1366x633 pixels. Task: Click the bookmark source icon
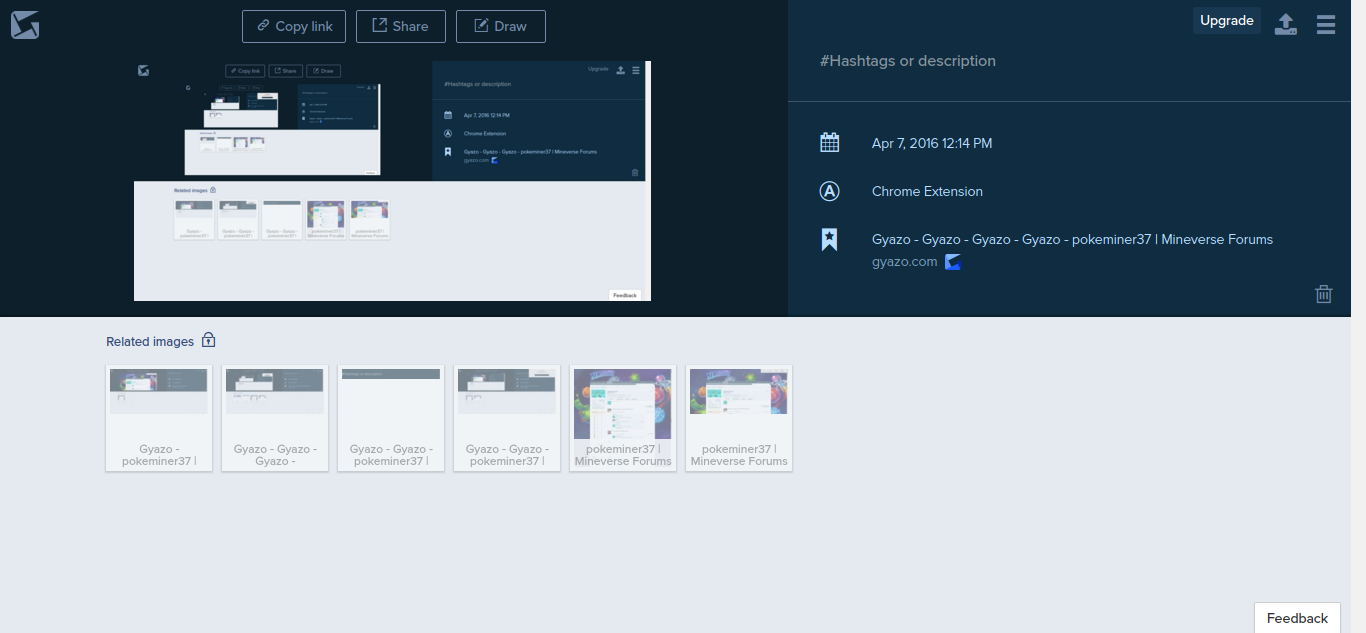[829, 240]
